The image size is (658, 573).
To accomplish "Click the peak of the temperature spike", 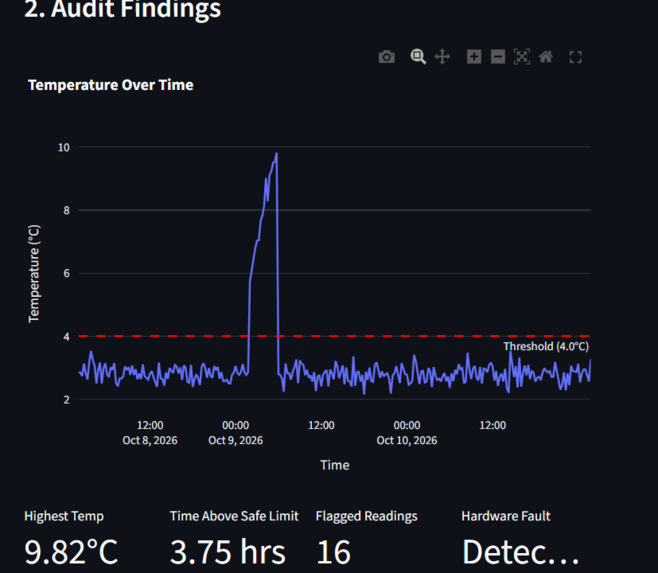I will [276, 154].
